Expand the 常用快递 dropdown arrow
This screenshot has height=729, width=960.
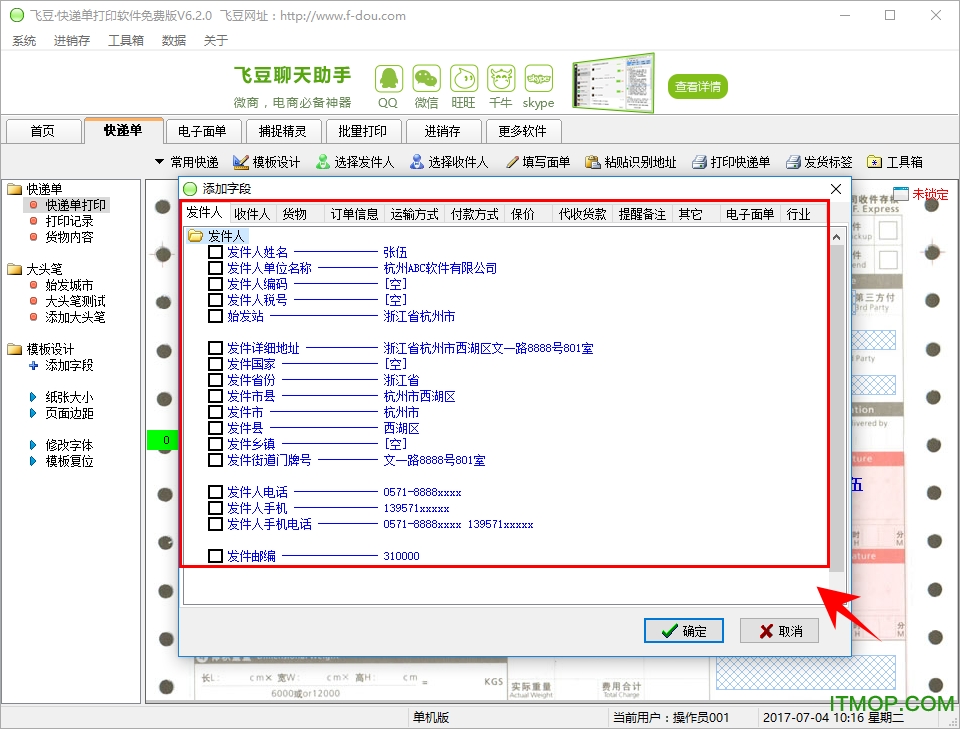coord(160,161)
